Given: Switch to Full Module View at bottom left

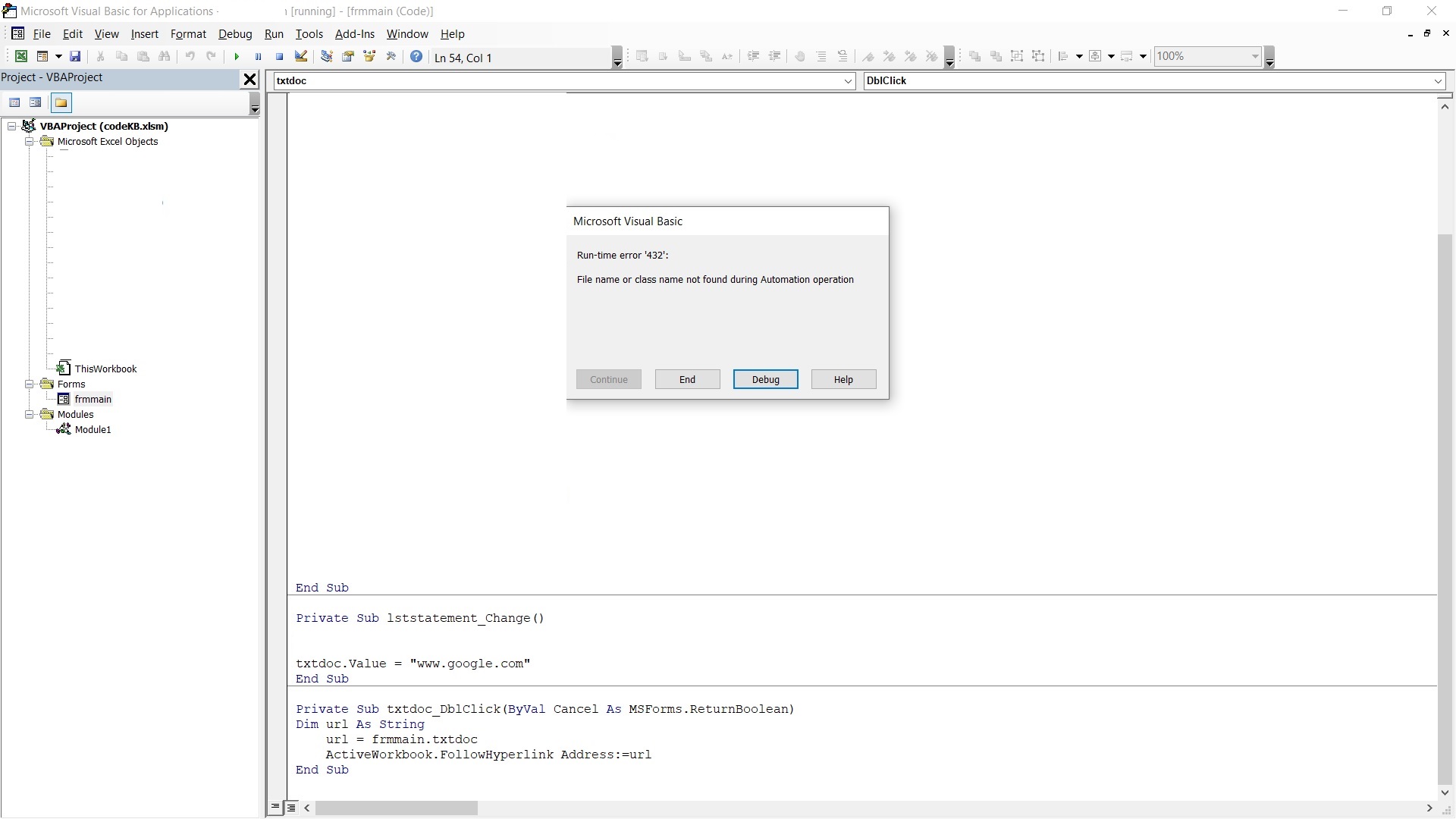Looking at the screenshot, I should pos(291,808).
